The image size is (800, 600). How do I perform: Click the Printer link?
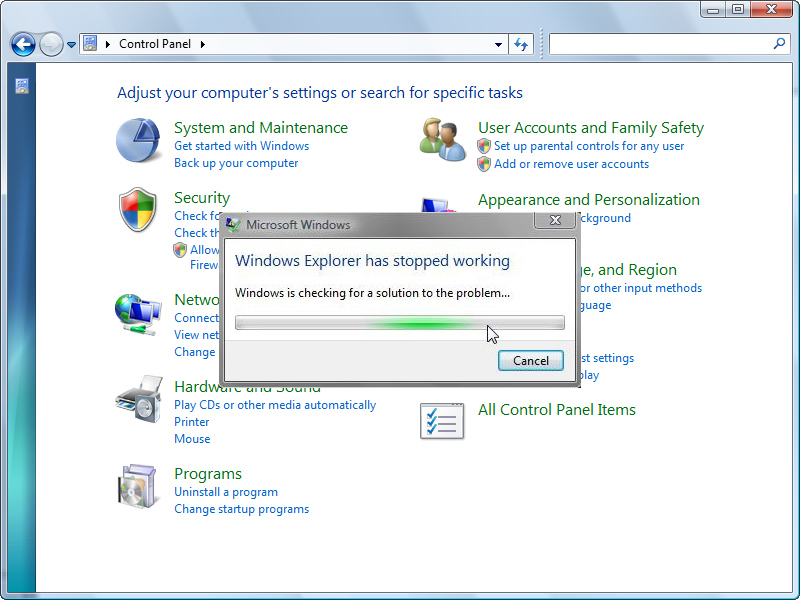191,422
